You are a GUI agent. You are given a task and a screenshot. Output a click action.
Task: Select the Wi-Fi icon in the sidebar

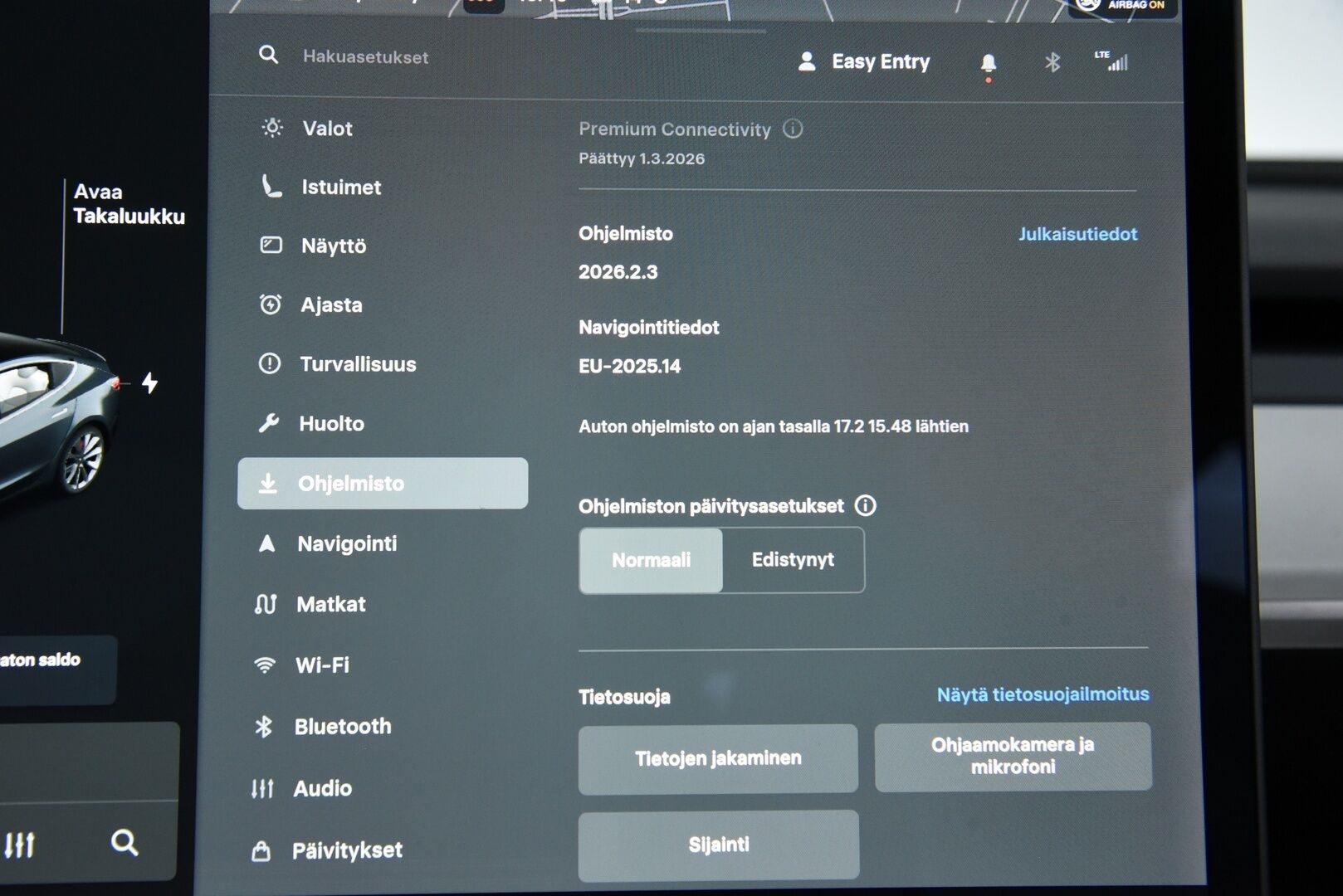[x=264, y=664]
